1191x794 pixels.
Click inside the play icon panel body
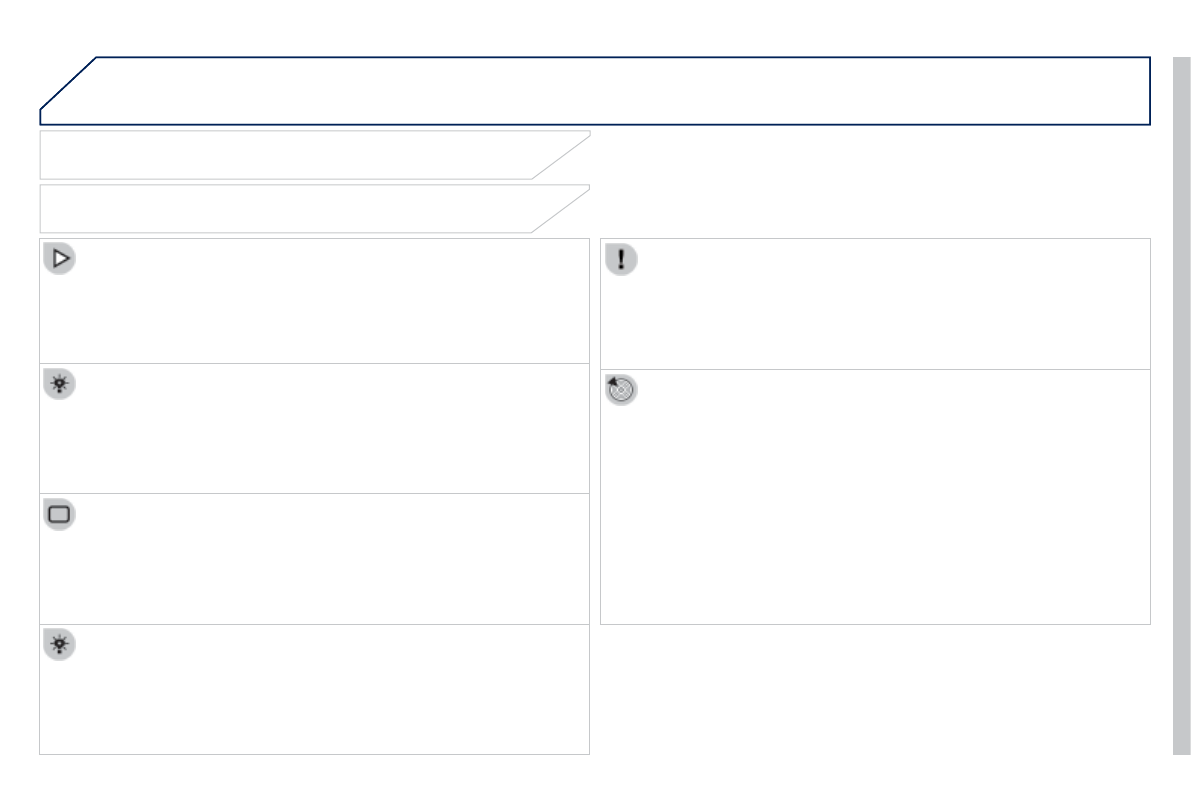314,310
